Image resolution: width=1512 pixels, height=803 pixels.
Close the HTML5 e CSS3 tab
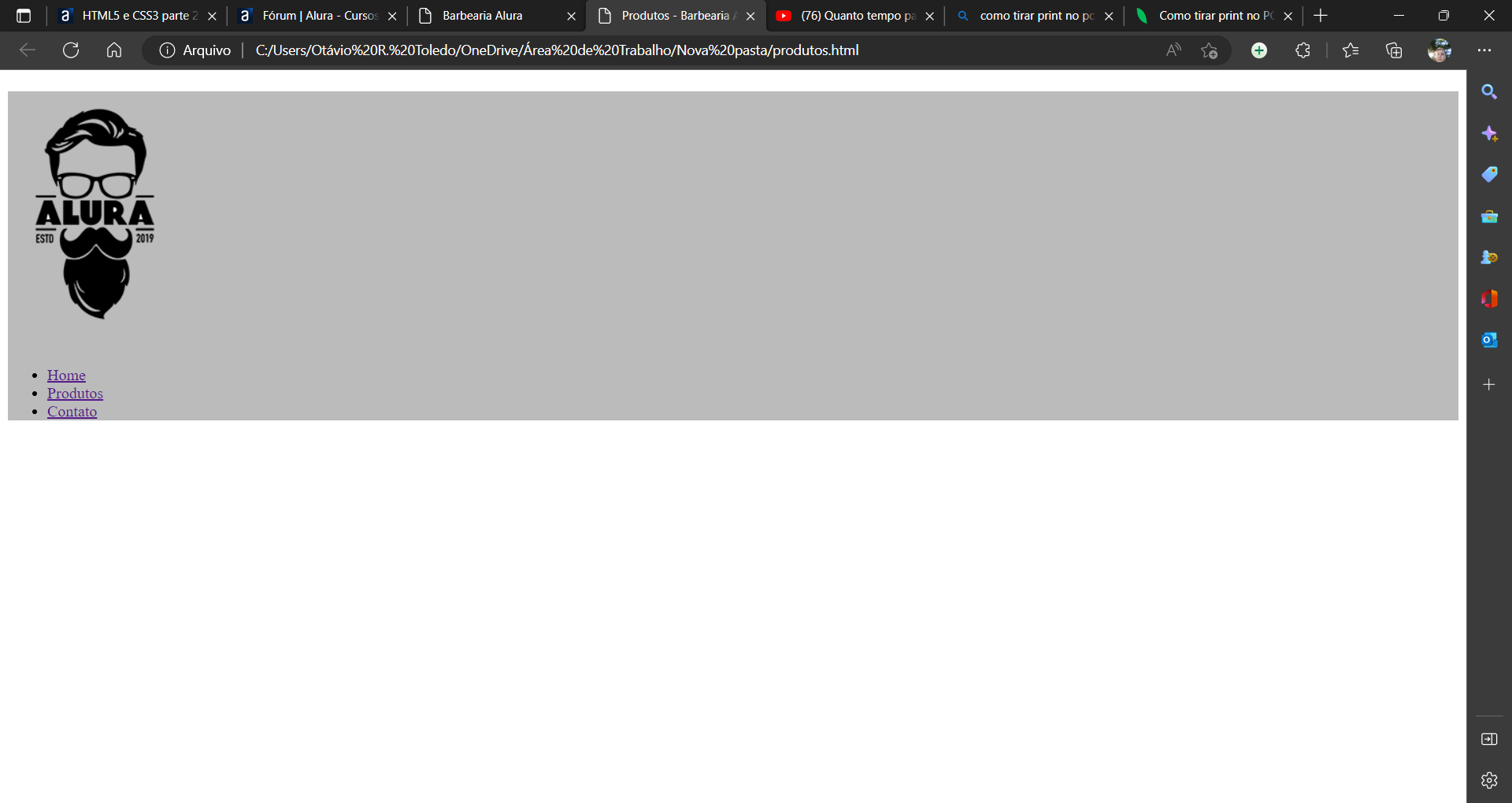click(212, 16)
